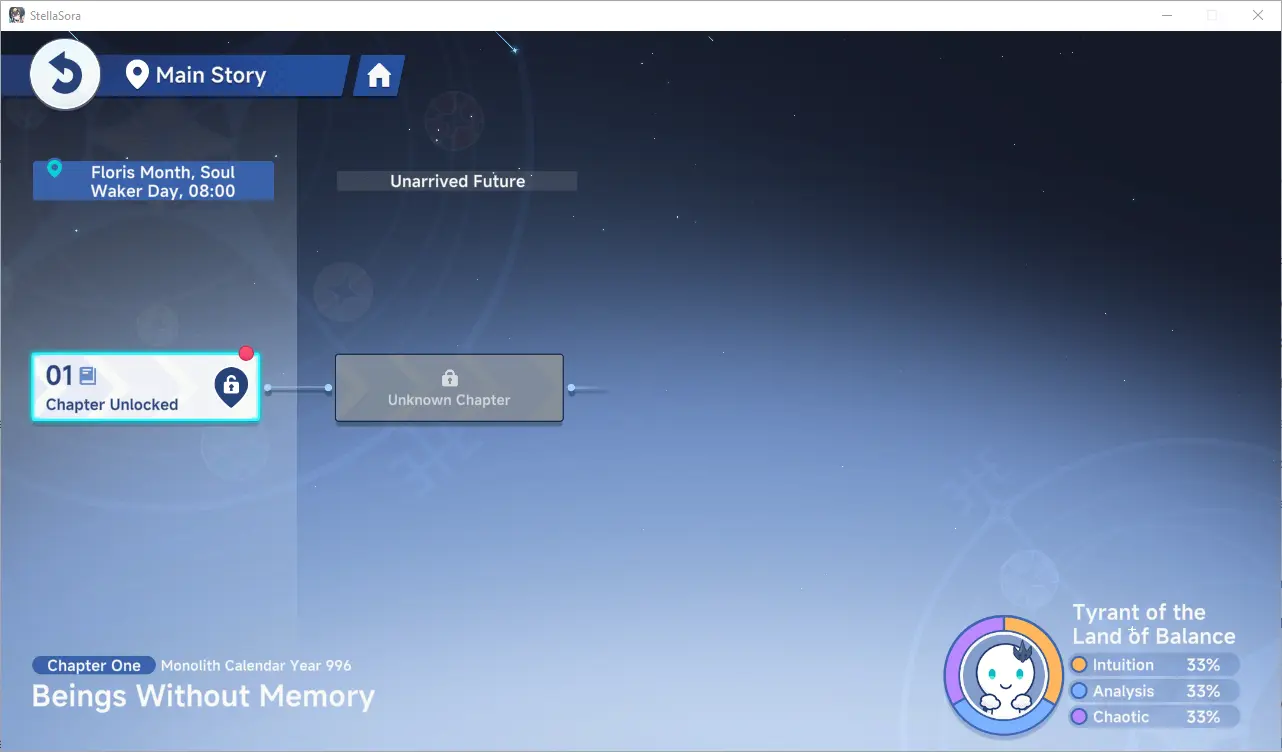Select the locked Unknown Chapter card

tap(449, 388)
